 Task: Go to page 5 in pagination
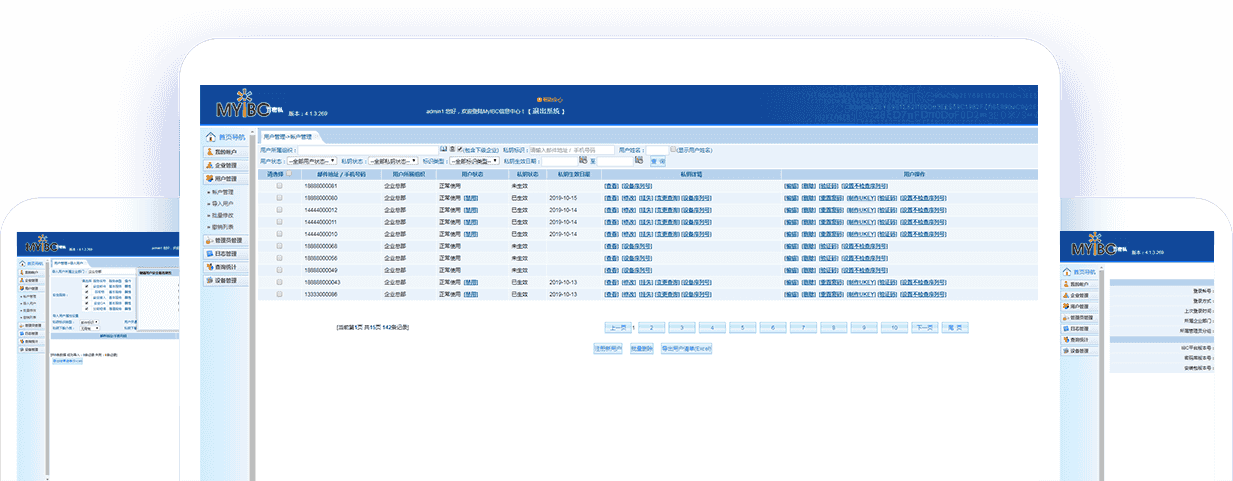pos(742,327)
